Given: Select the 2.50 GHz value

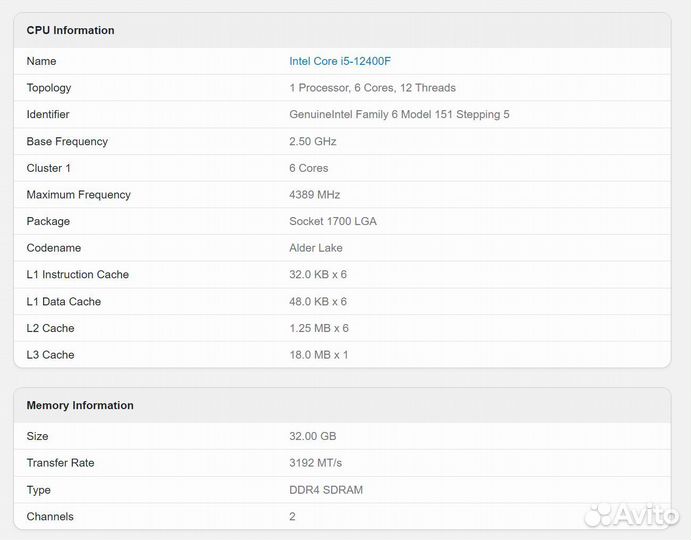Looking at the screenshot, I should point(313,142).
